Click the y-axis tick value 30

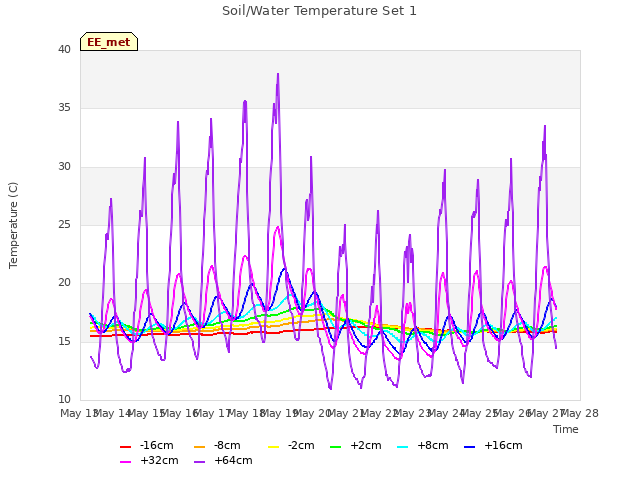[x=64, y=167]
